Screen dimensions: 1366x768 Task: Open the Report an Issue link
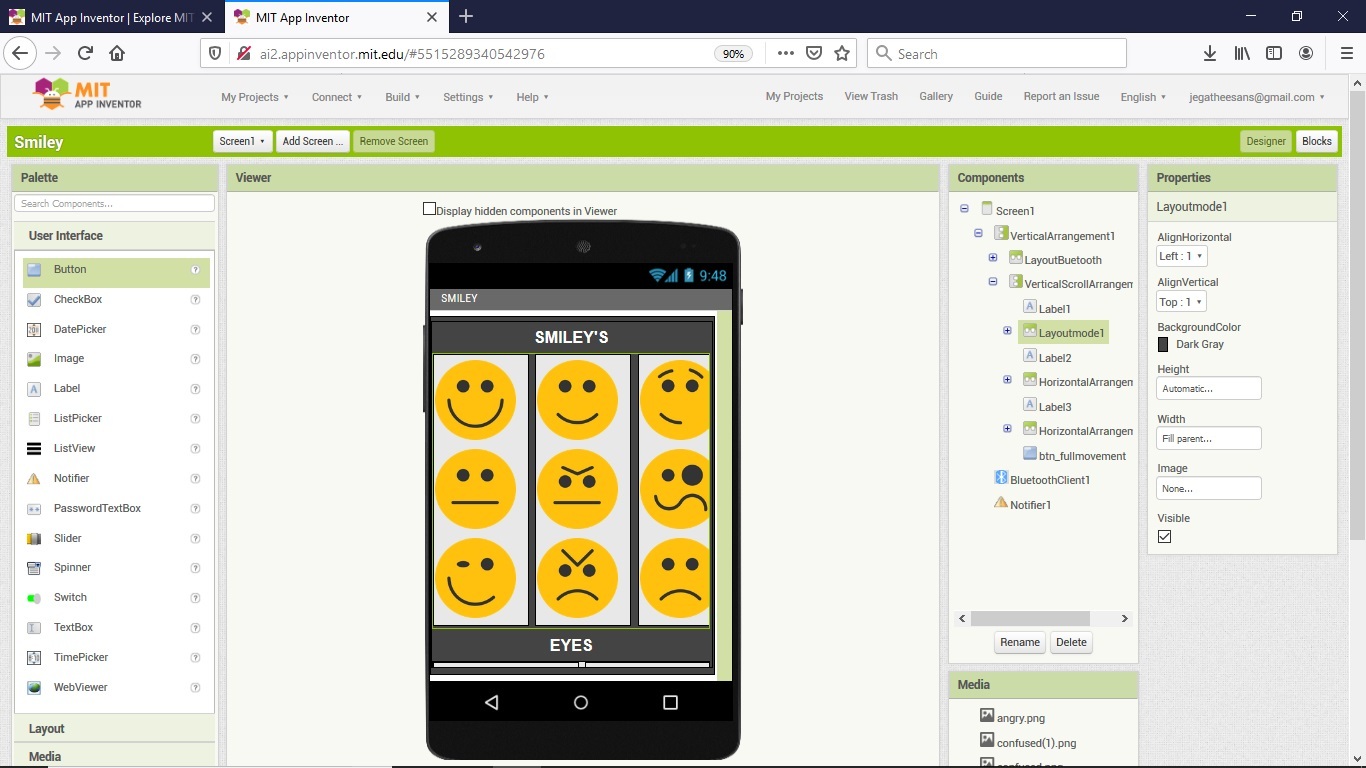coord(1061,96)
